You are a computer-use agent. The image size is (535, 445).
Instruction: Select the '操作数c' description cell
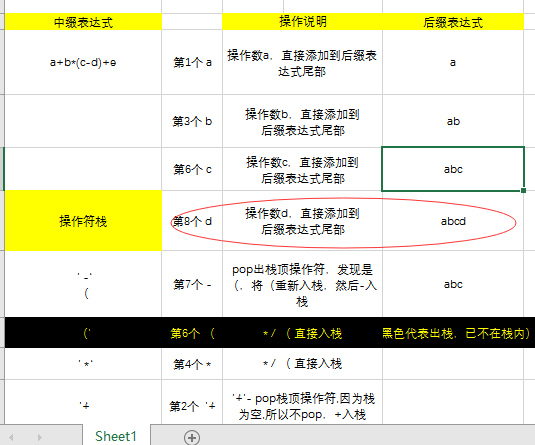coord(302,169)
